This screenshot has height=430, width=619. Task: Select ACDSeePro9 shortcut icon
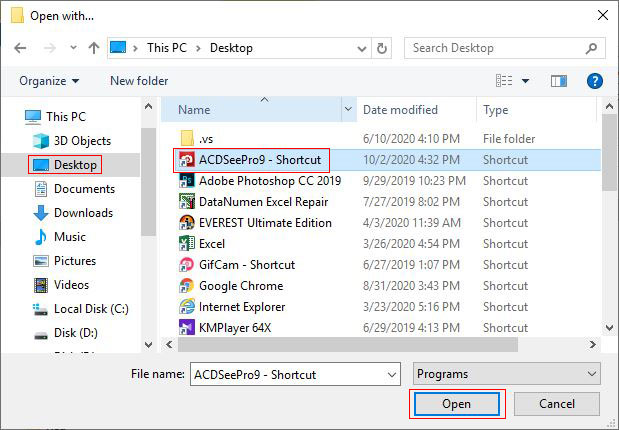(187, 160)
